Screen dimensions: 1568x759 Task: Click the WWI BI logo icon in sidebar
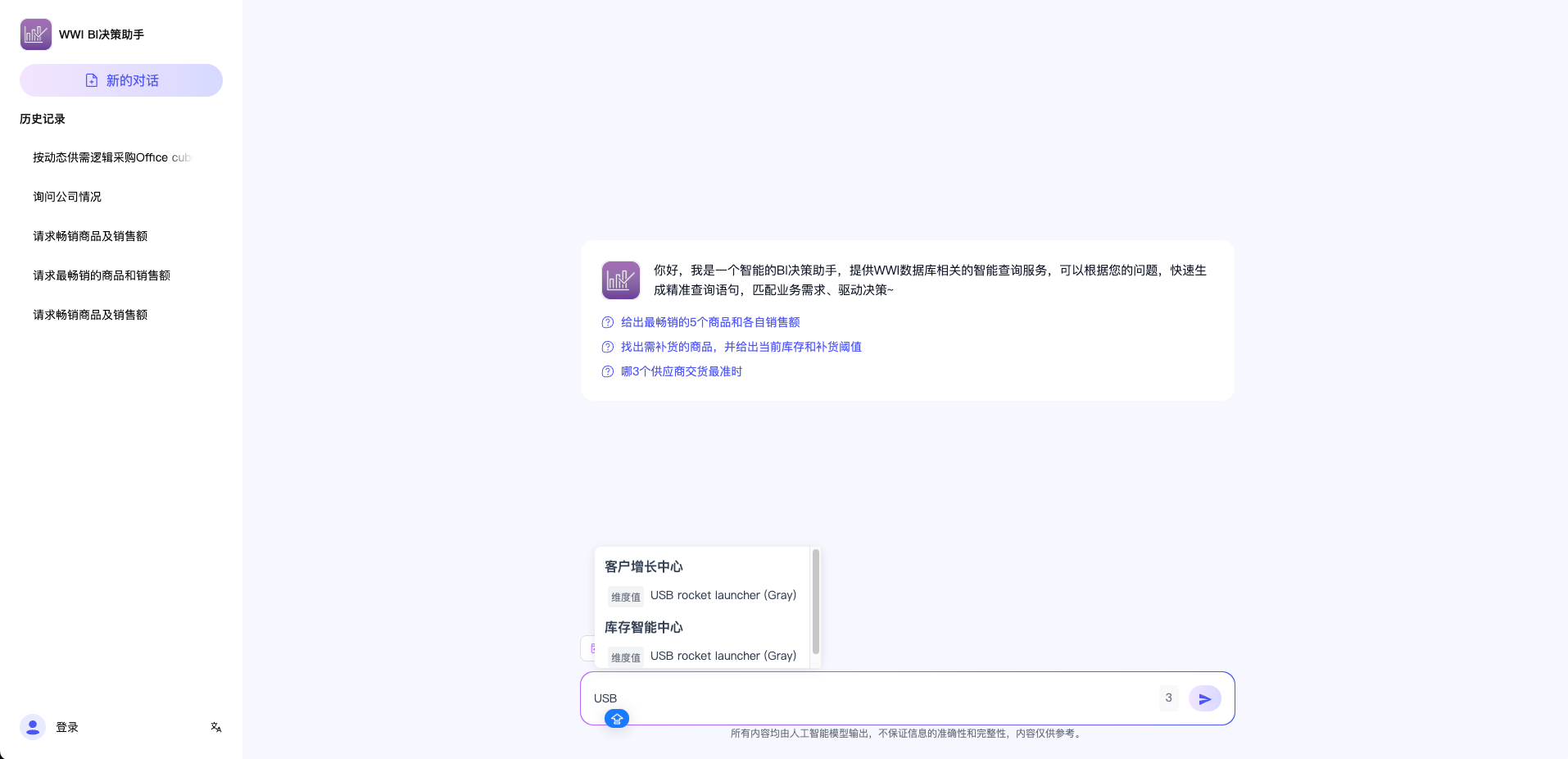pos(36,34)
